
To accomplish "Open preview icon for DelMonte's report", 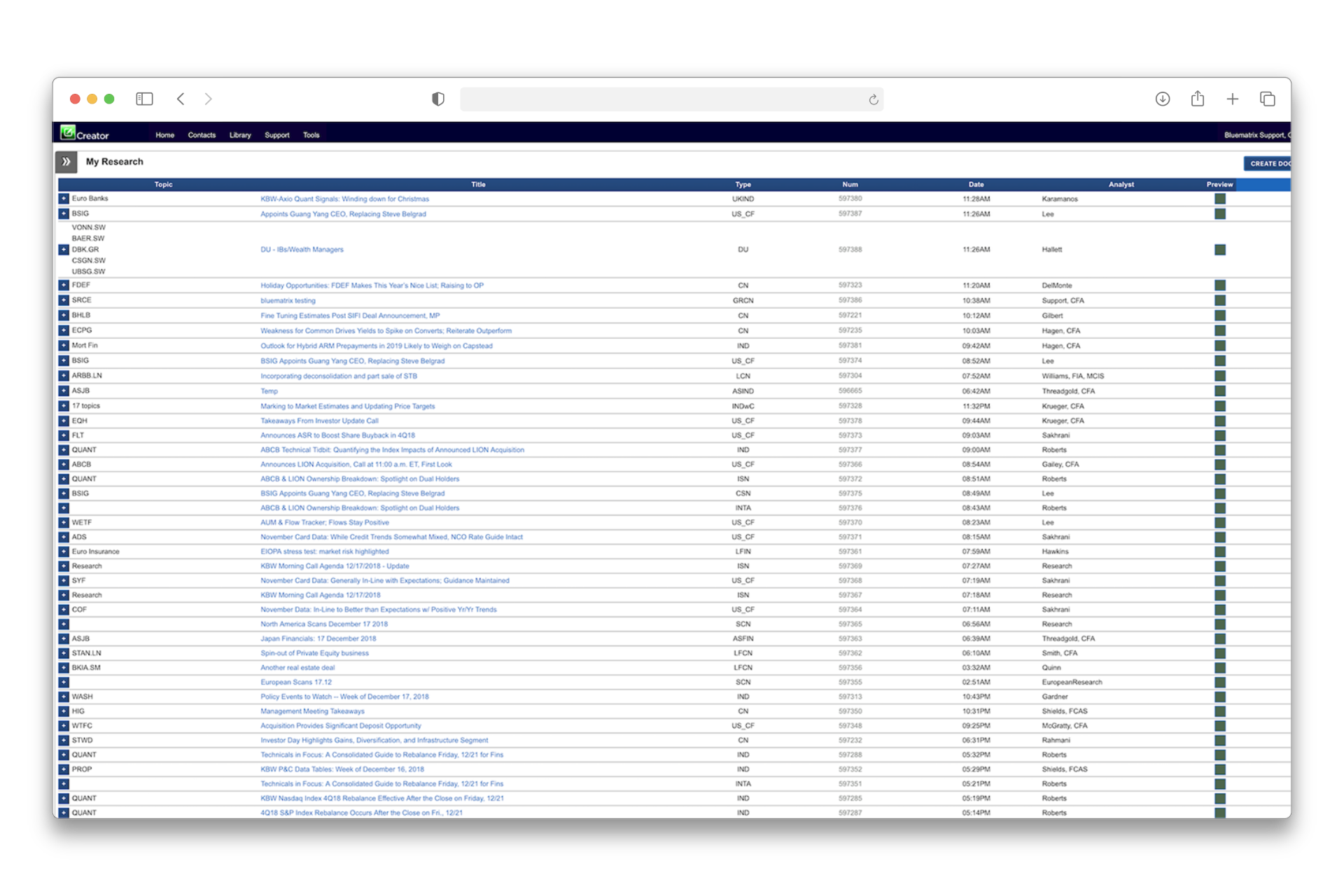I will [1220, 286].
